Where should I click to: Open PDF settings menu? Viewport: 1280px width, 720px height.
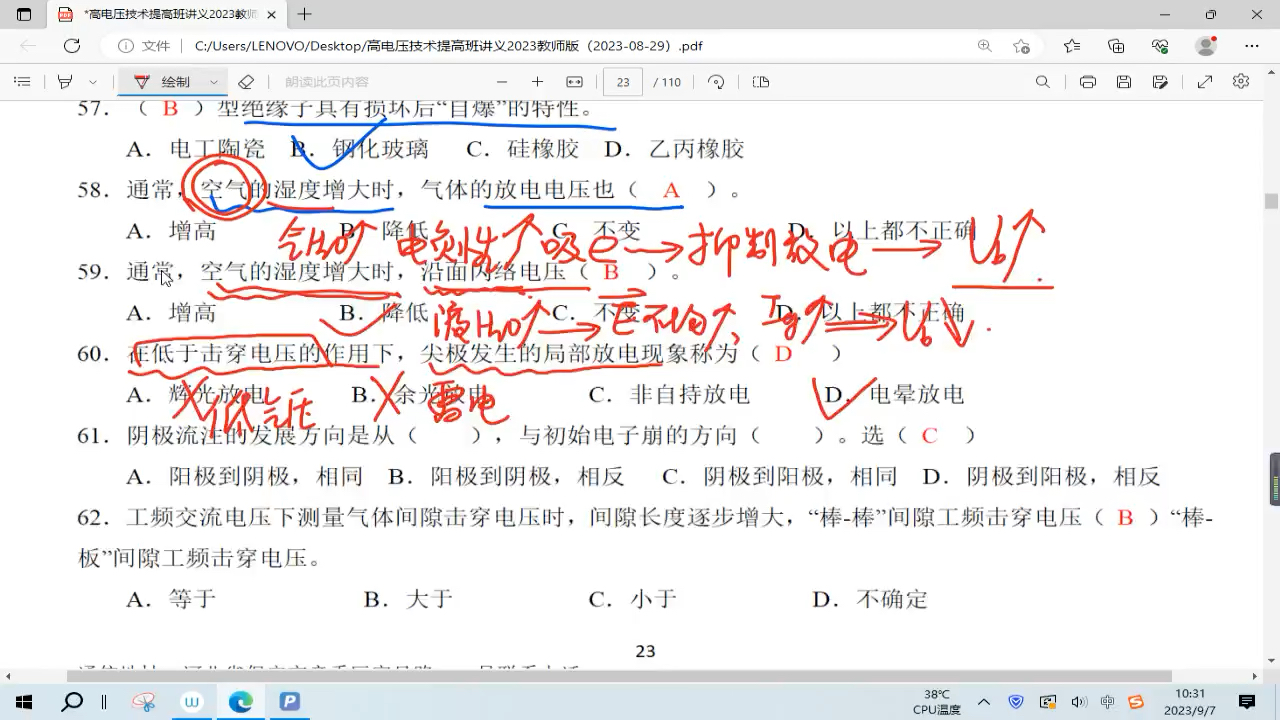[x=1240, y=81]
